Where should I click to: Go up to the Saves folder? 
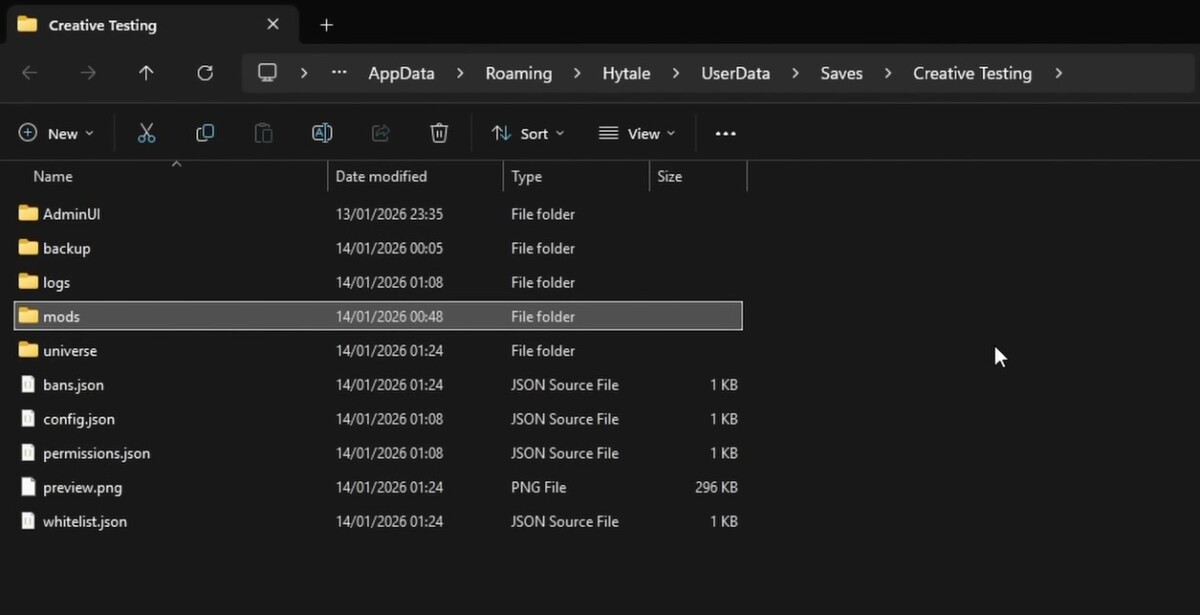coord(145,72)
